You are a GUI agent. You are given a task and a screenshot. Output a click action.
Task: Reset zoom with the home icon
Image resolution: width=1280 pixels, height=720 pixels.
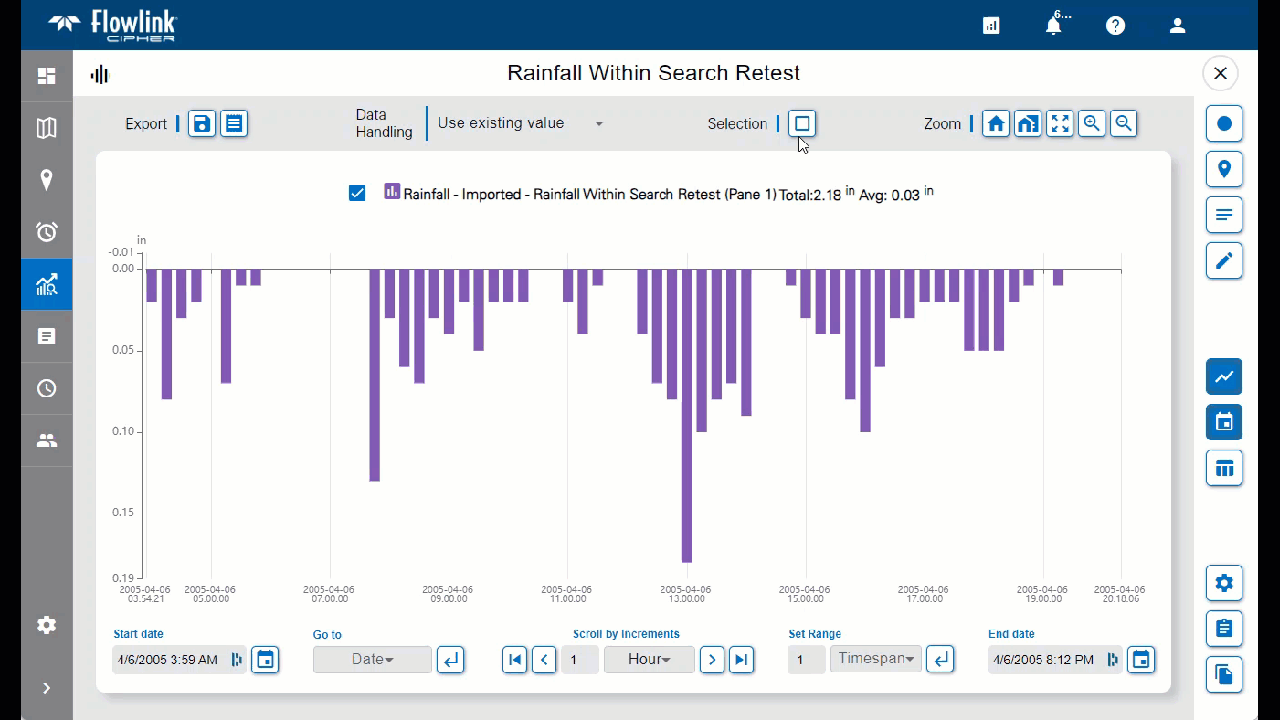coord(996,124)
